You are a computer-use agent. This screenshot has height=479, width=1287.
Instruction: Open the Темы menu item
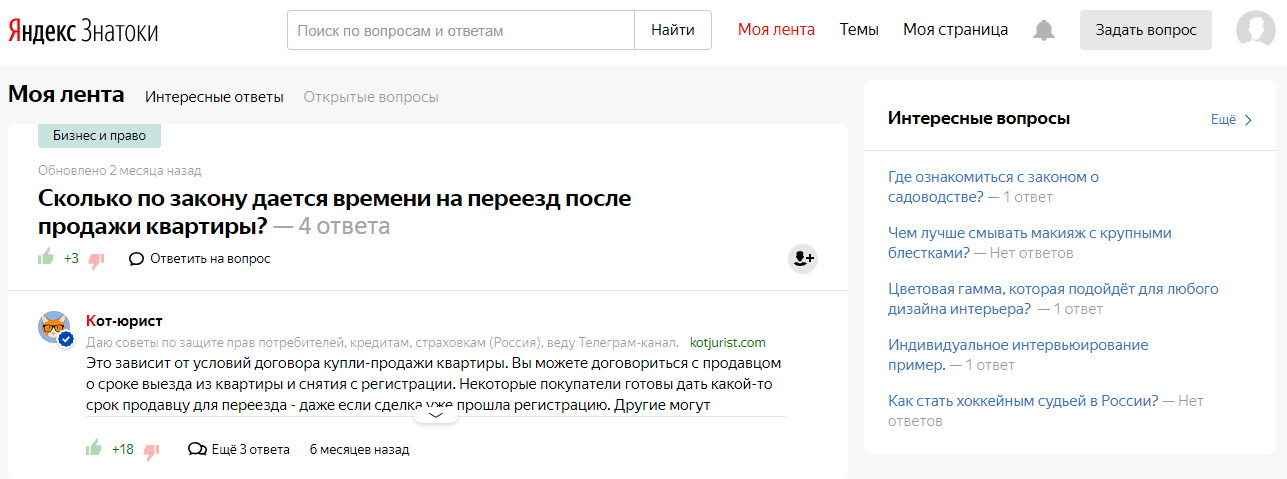click(x=859, y=30)
